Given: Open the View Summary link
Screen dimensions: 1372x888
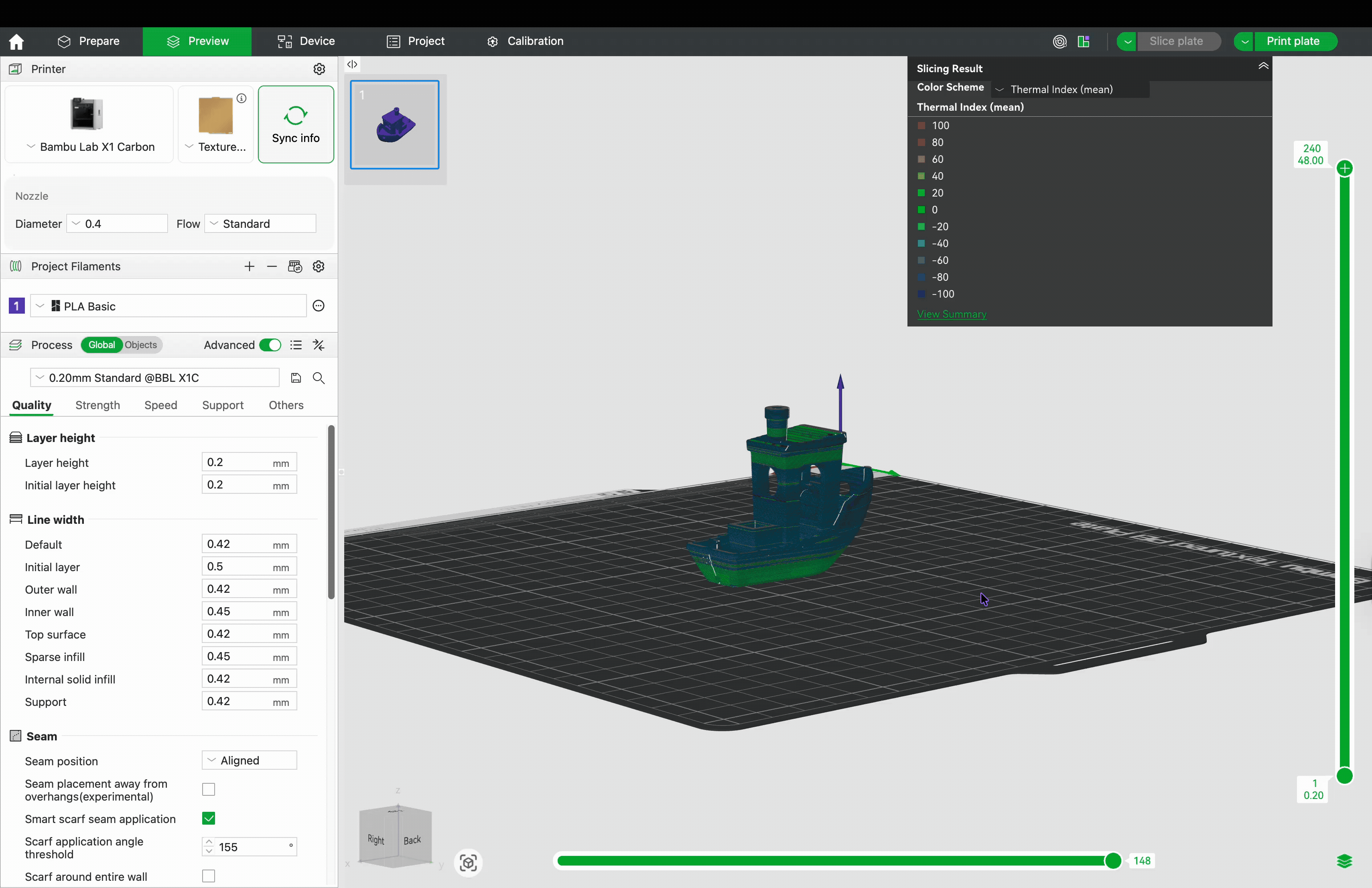Looking at the screenshot, I should click(x=951, y=314).
